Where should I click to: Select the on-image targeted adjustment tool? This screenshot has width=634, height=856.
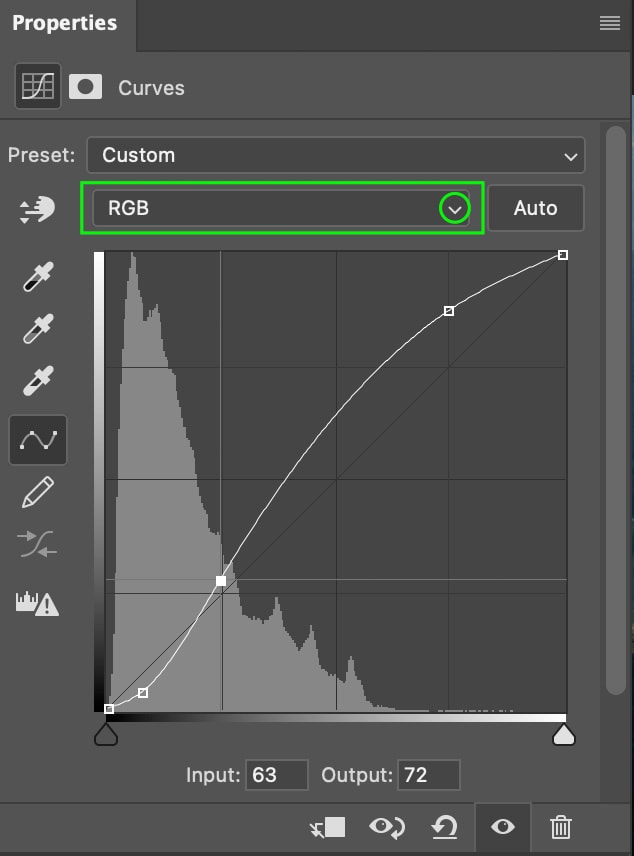37,210
